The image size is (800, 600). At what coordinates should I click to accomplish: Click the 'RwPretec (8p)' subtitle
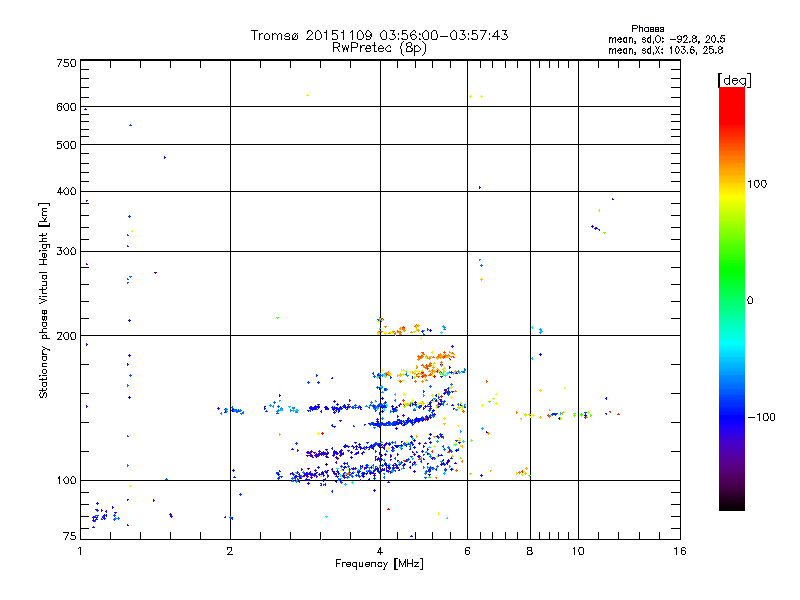pos(379,48)
